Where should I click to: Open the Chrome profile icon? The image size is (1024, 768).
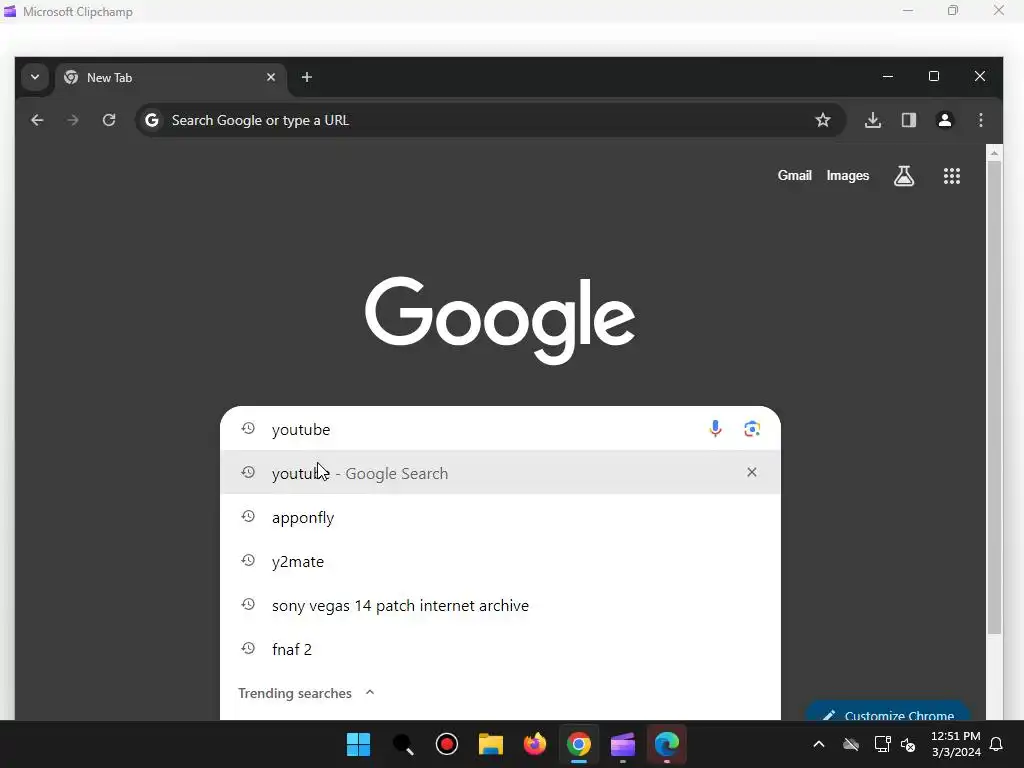(x=944, y=120)
